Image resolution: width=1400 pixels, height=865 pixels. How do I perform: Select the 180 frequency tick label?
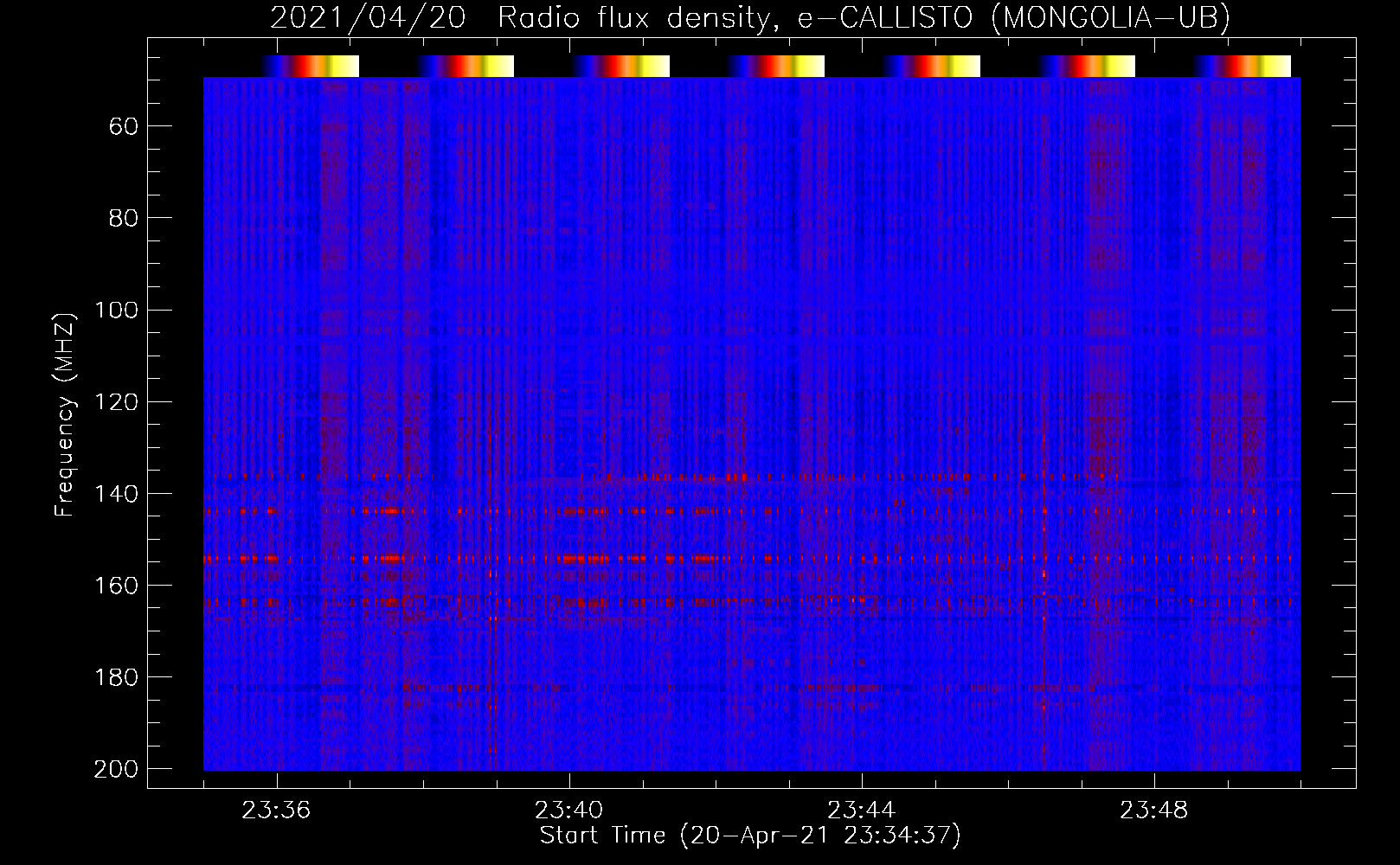coord(117,677)
